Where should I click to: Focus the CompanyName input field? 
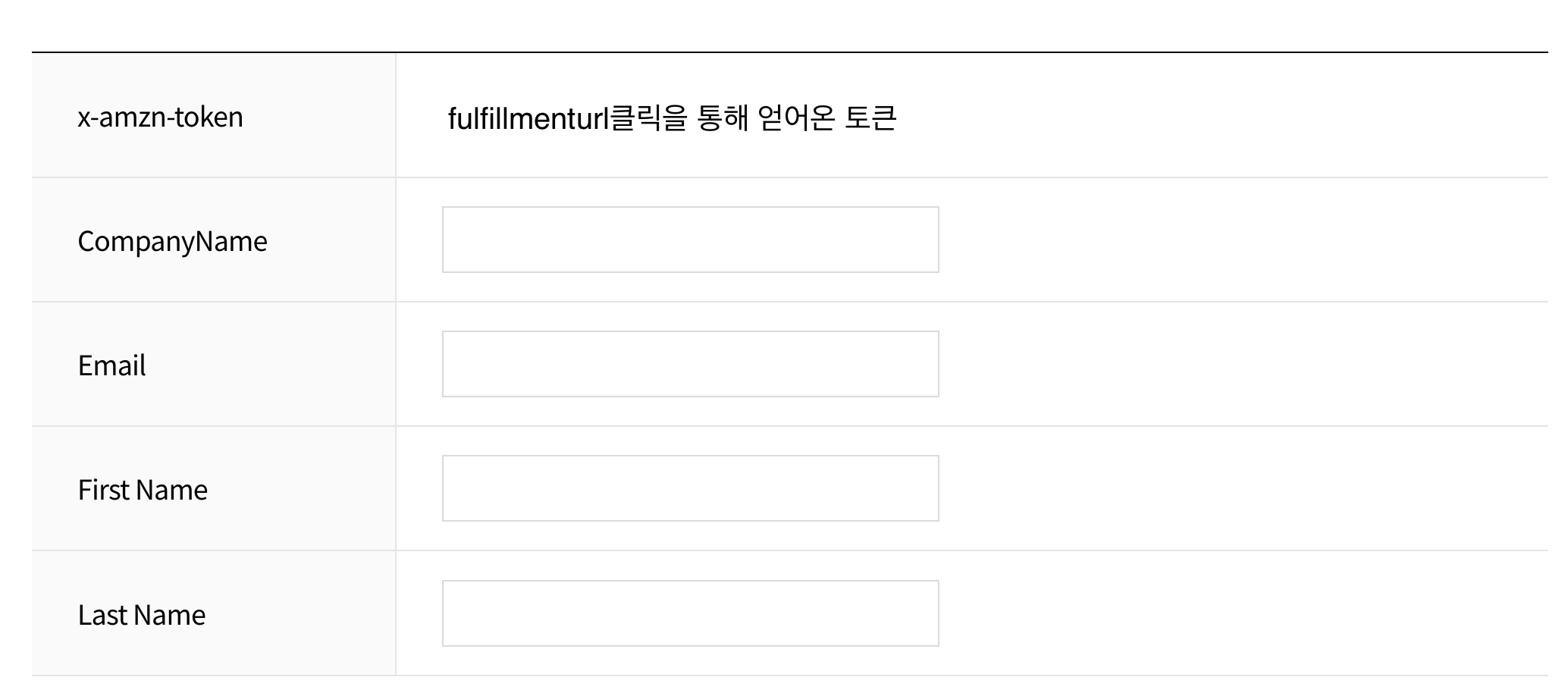pyautogui.click(x=691, y=240)
